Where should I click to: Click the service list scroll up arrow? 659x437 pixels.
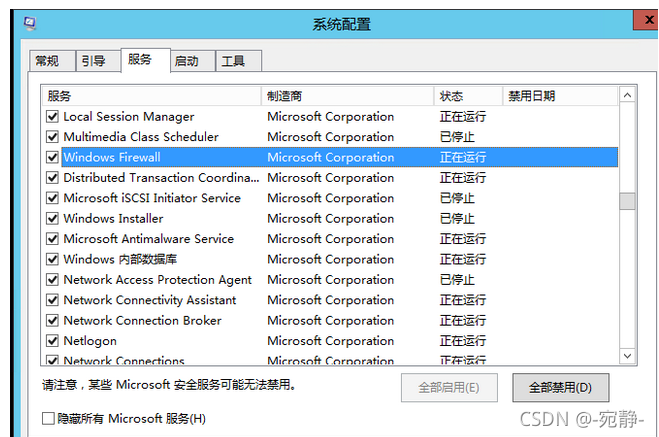coord(627,95)
